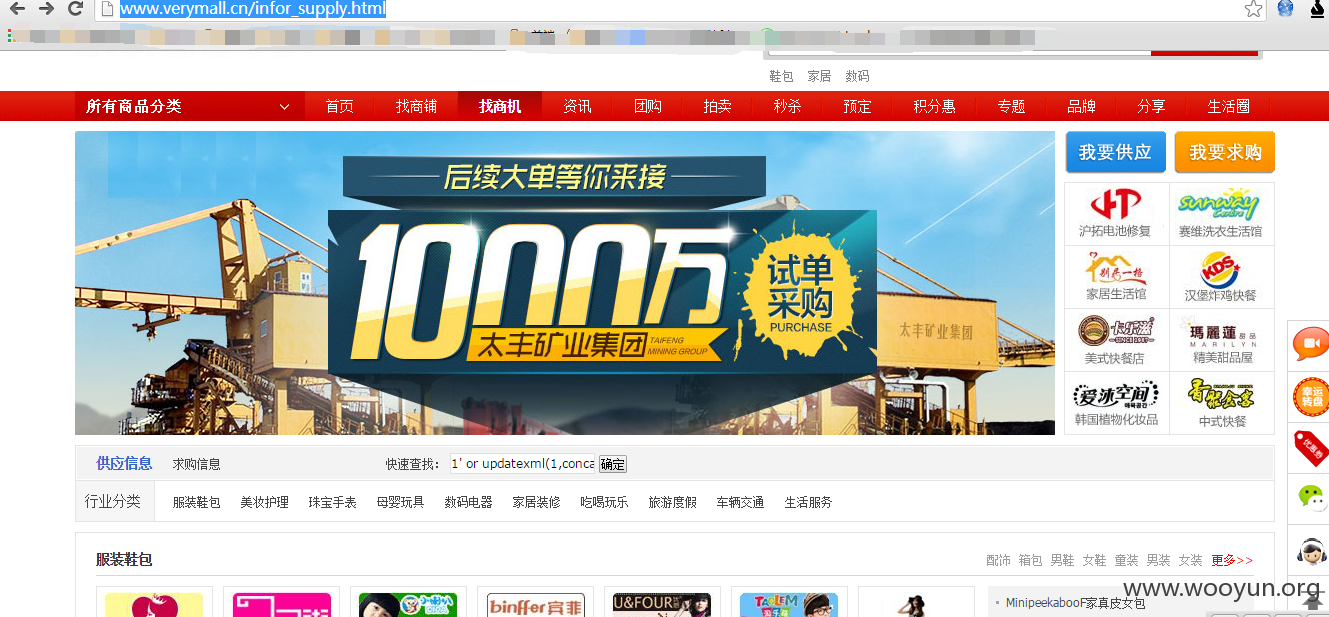1329x617 pixels.
Task: Click the browser forward arrow
Action: click(x=46, y=9)
